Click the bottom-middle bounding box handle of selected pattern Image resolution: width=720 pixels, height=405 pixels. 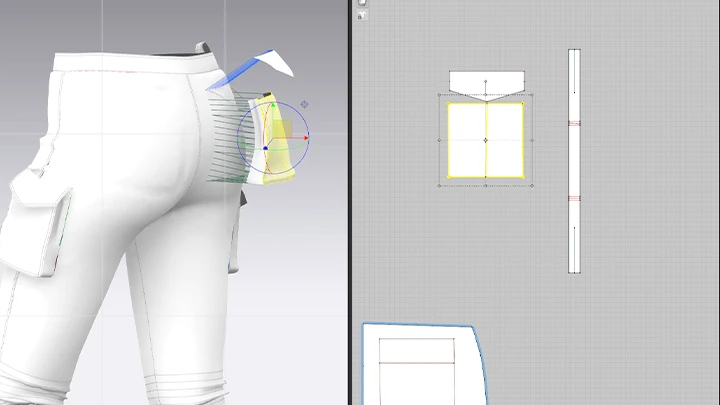[486, 186]
